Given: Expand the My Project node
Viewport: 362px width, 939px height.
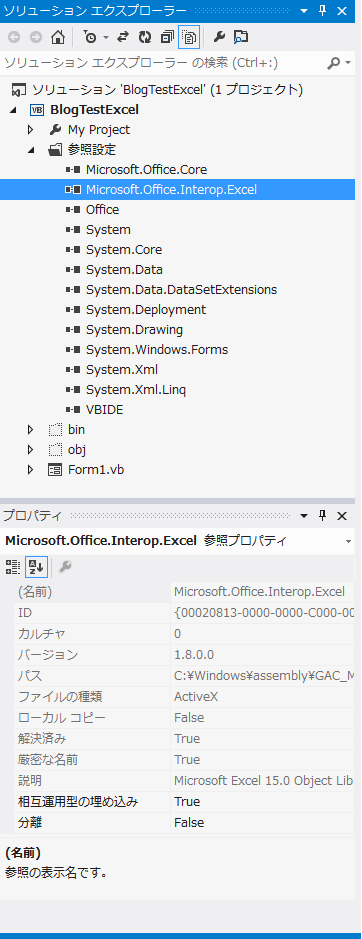Looking at the screenshot, I should [x=31, y=129].
